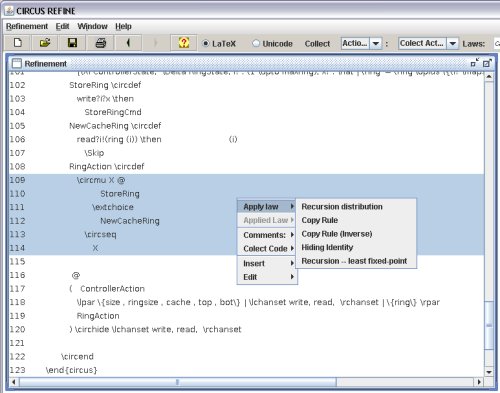Choose Copy Rule (Inverse) law
The image size is (500, 393).
click(x=356, y=234)
